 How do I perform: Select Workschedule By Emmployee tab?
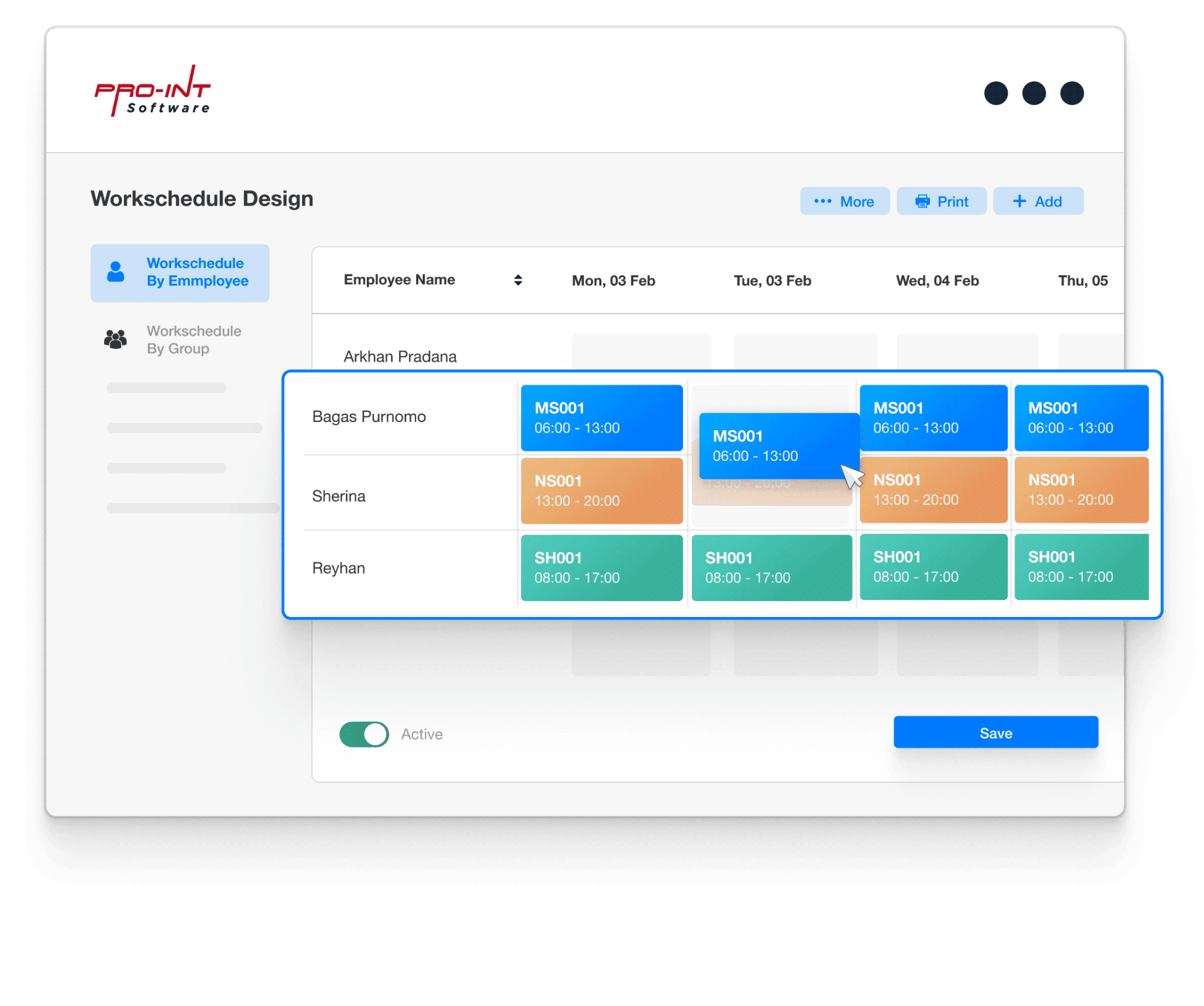[x=180, y=273]
